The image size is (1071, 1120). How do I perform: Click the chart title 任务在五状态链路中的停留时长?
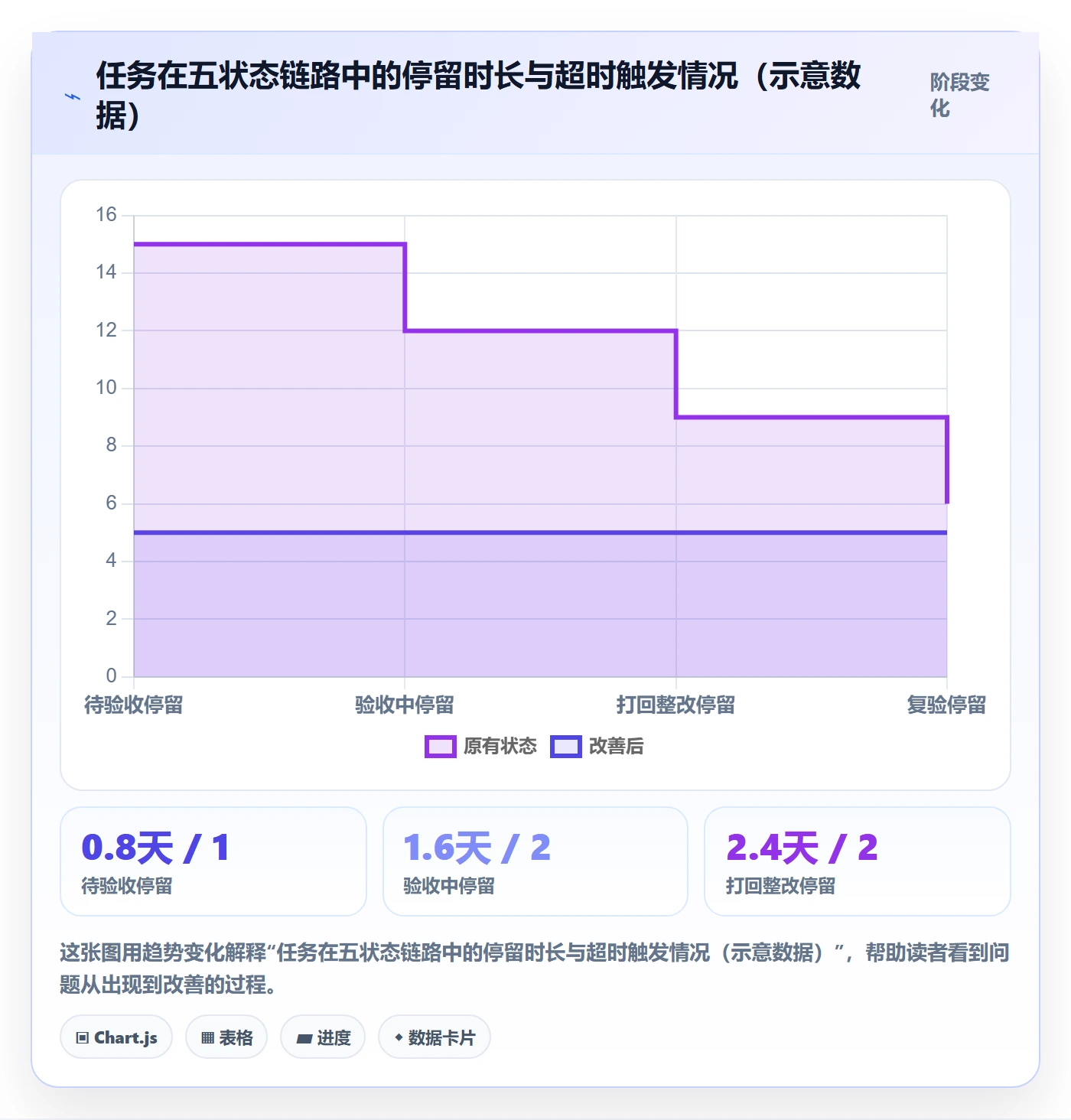click(x=478, y=96)
